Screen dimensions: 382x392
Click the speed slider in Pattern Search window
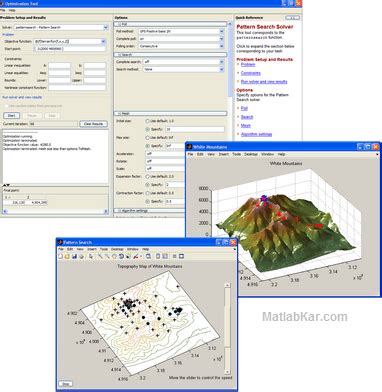[227, 328]
